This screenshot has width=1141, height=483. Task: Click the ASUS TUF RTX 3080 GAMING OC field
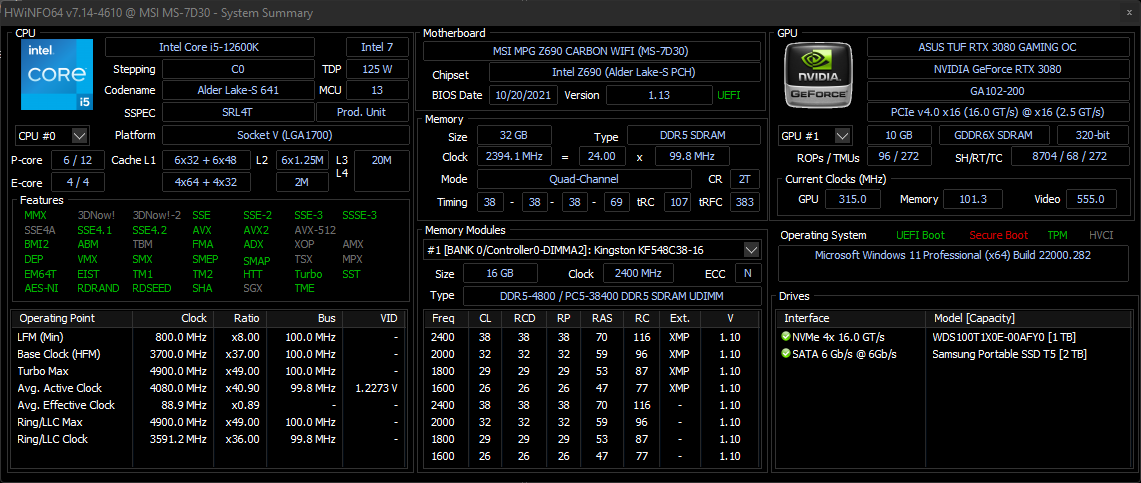[997, 47]
